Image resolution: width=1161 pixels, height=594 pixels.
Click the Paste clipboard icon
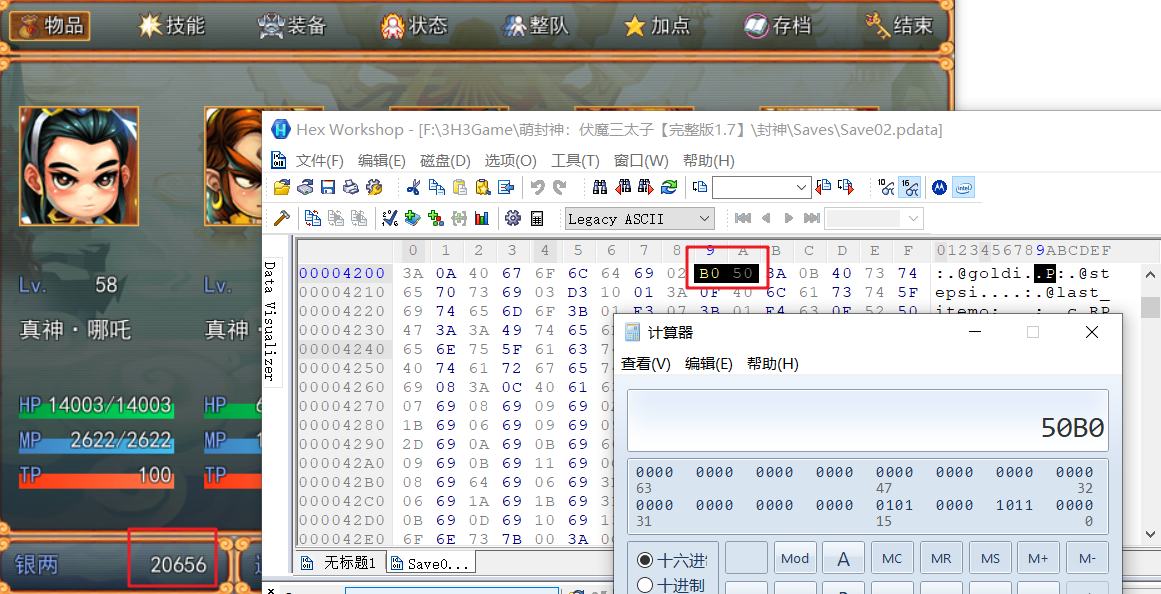click(460, 187)
